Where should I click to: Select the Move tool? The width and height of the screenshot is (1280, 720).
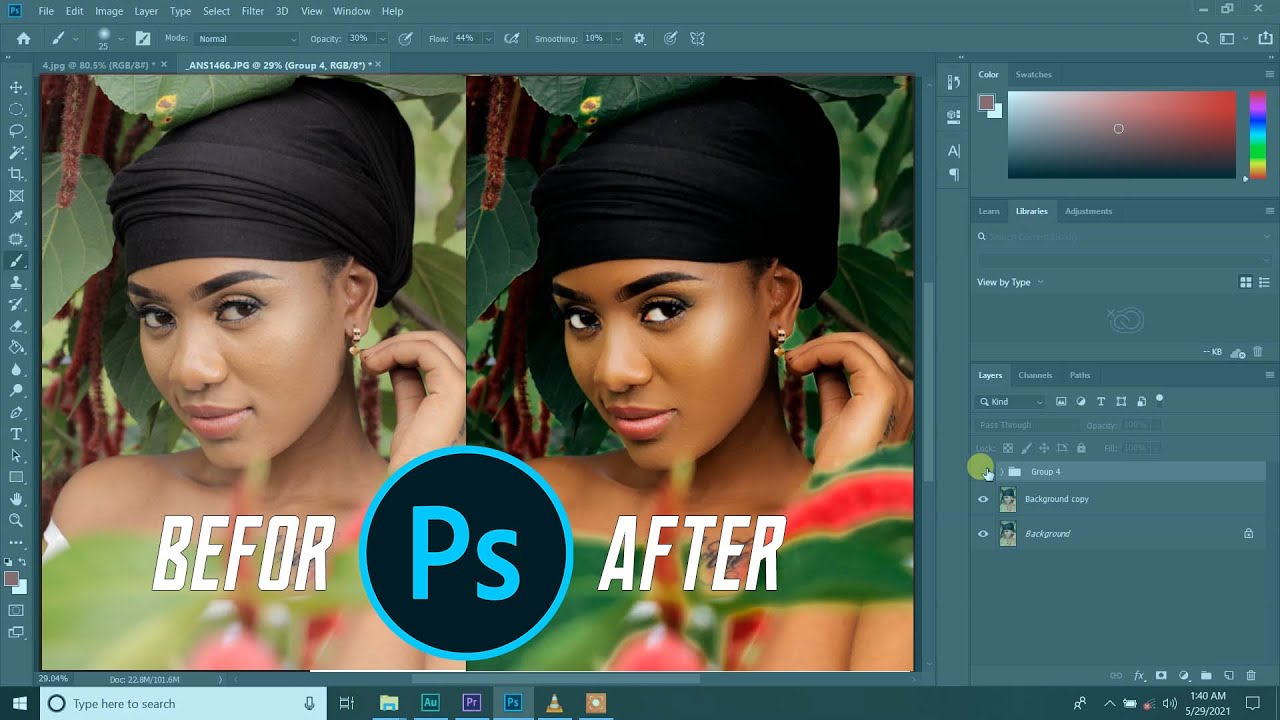click(16, 88)
